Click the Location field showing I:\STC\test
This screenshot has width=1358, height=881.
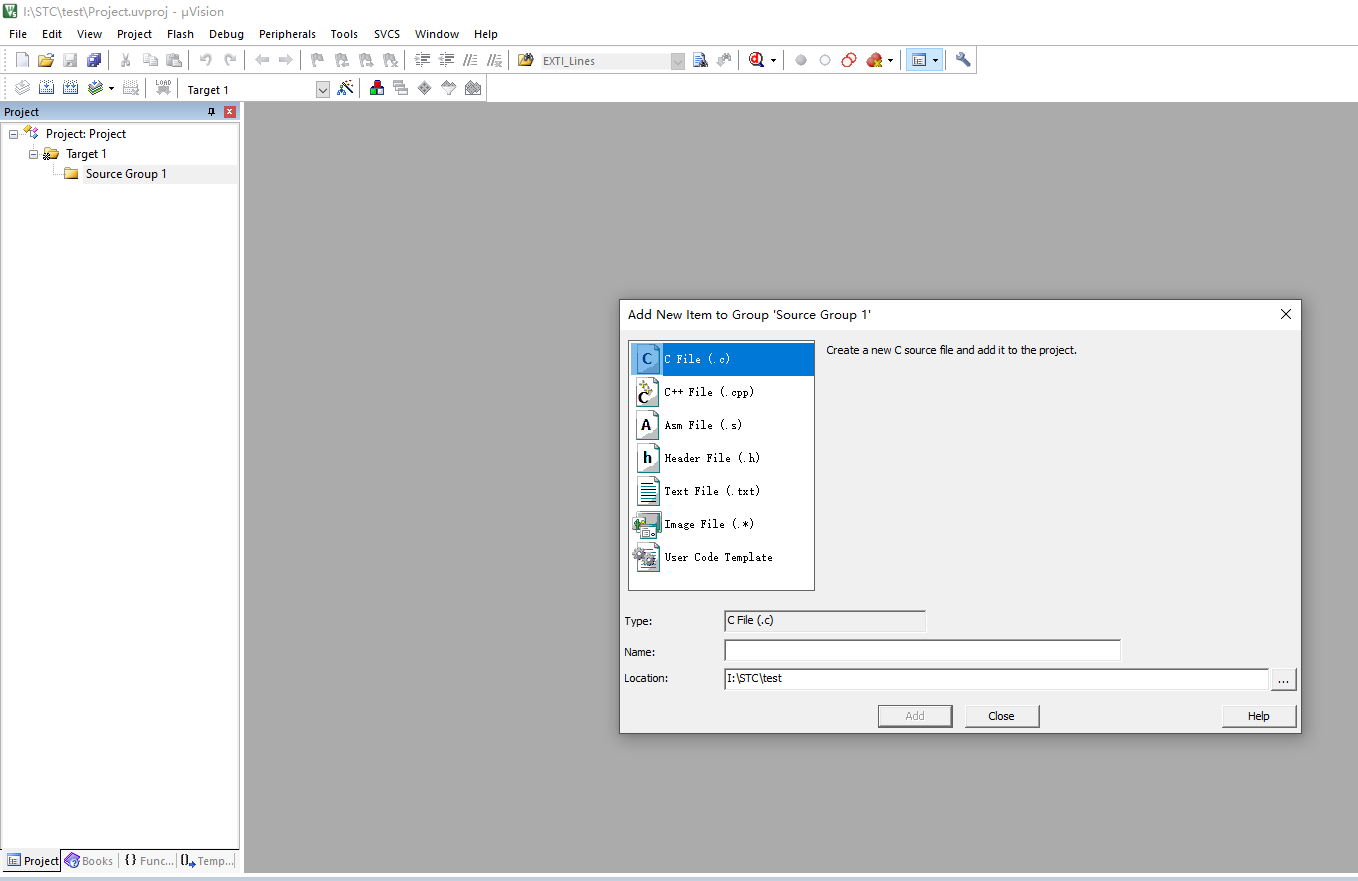(x=996, y=679)
